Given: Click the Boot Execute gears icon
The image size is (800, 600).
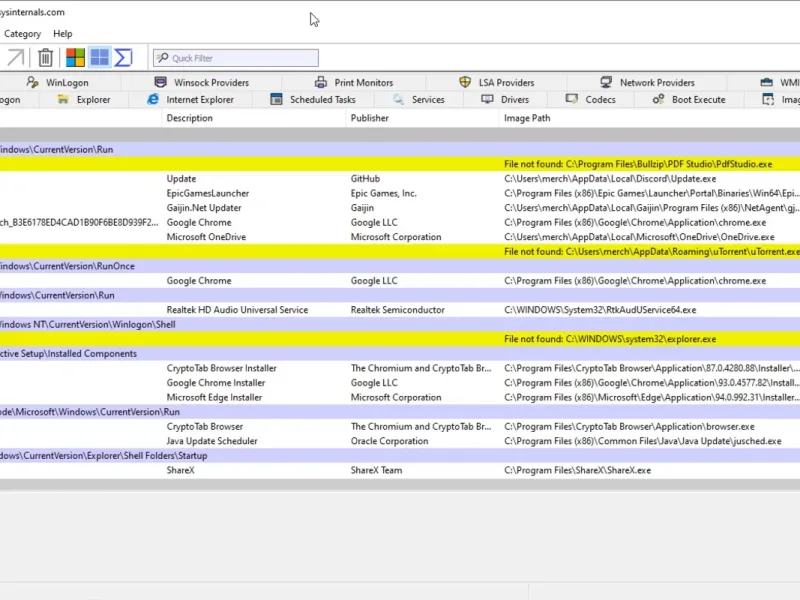Looking at the screenshot, I should [658, 100].
